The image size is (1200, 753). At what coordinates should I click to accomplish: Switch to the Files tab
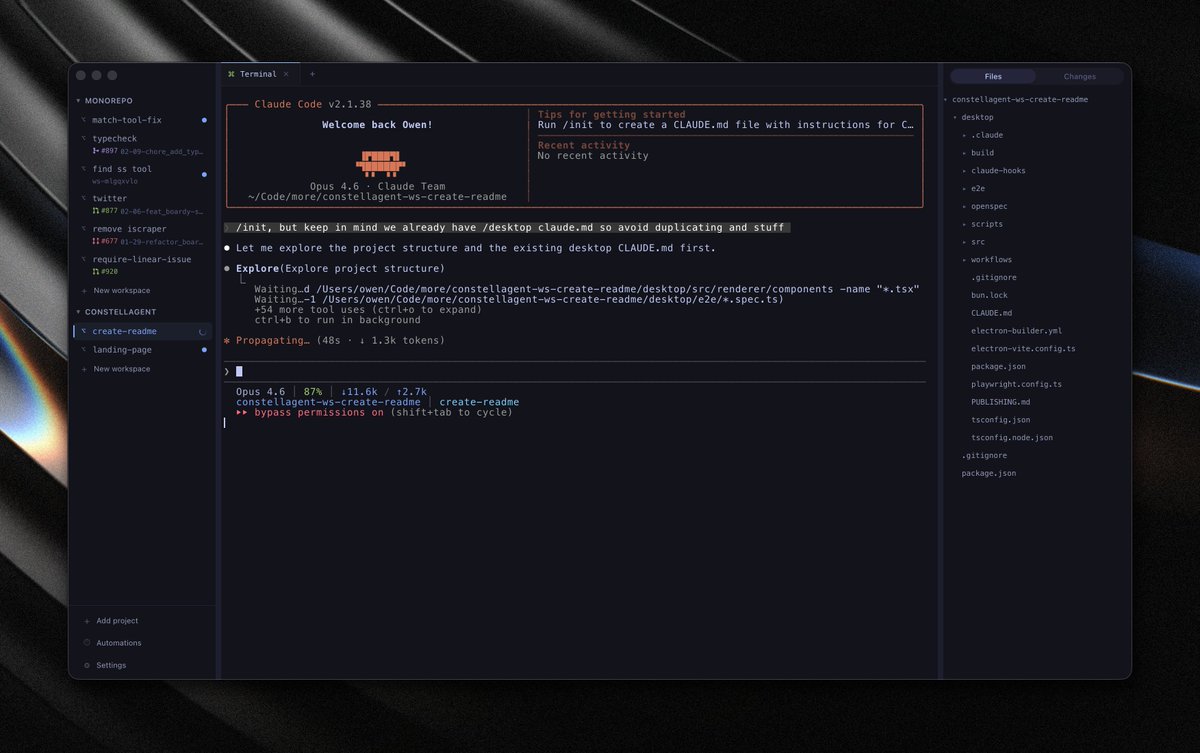coord(993,76)
